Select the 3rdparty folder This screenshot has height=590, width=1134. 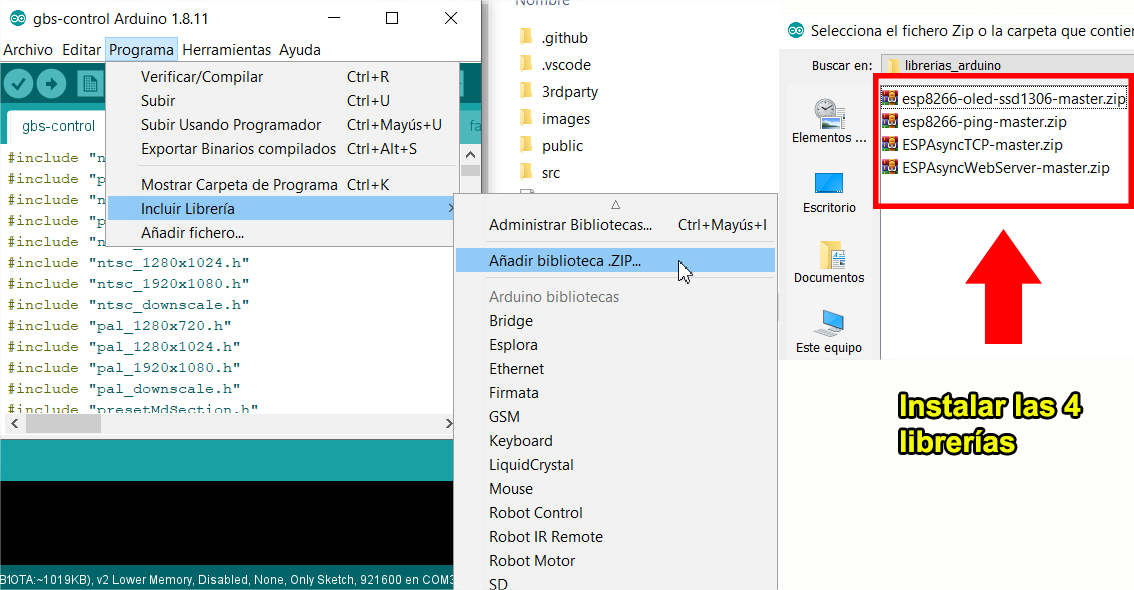[569, 92]
